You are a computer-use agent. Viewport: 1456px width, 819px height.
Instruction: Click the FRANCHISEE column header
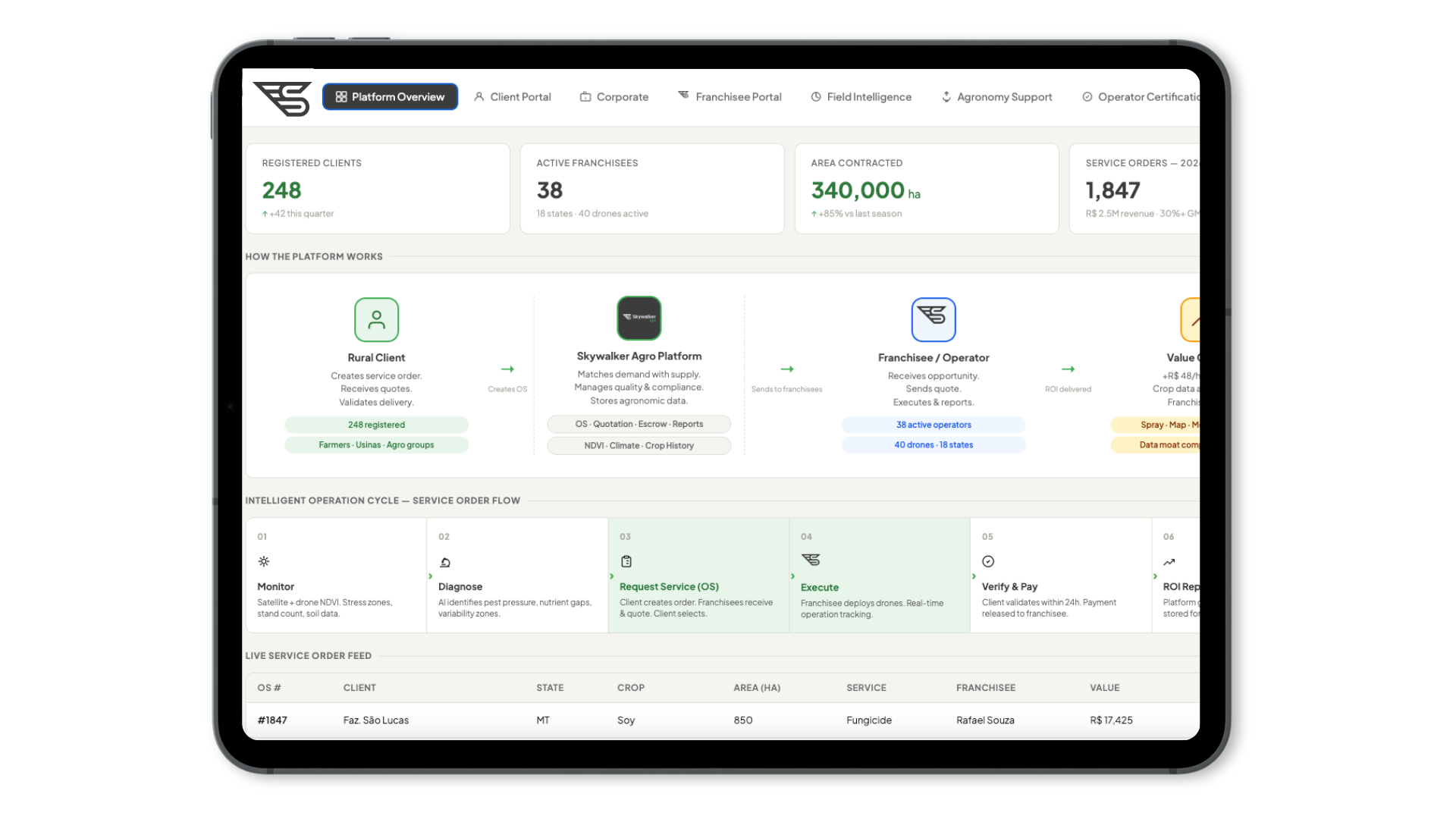coord(986,688)
